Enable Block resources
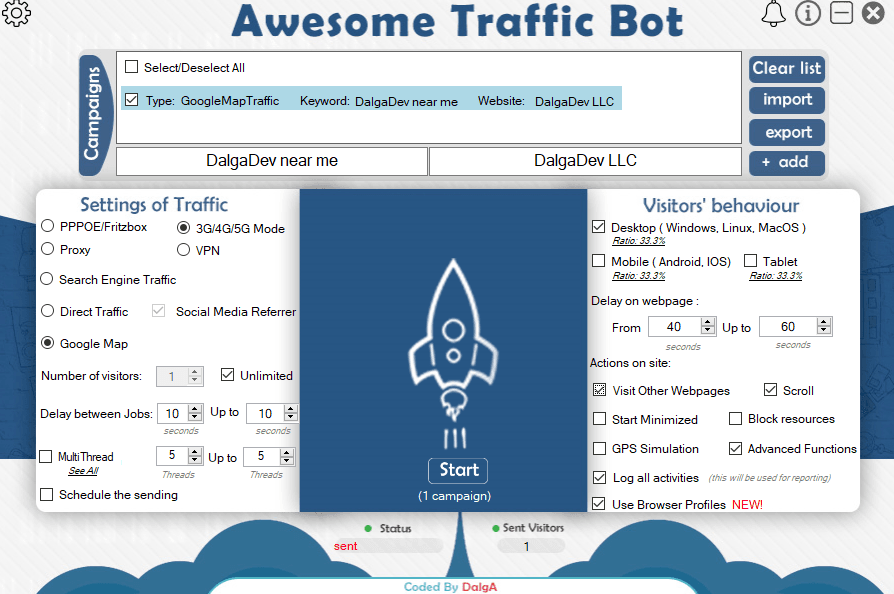 pyautogui.click(x=735, y=418)
